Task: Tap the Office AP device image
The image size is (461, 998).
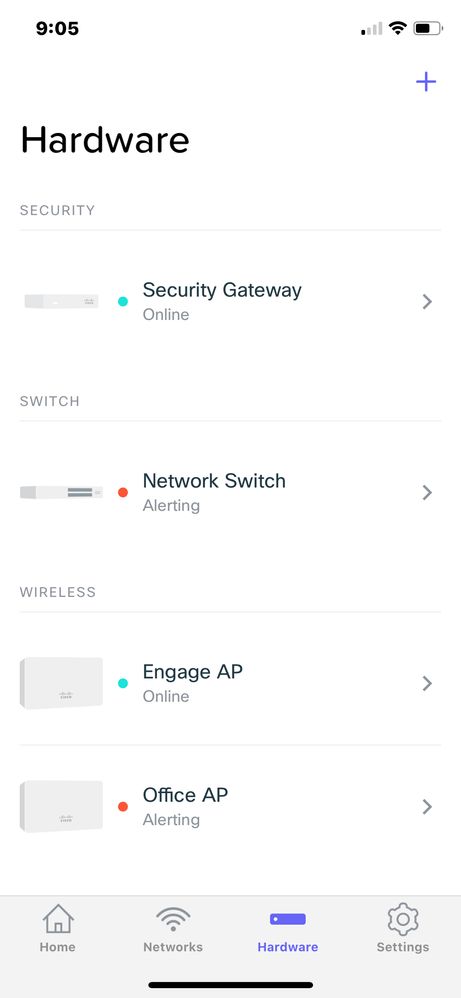Action: pyautogui.click(x=61, y=806)
